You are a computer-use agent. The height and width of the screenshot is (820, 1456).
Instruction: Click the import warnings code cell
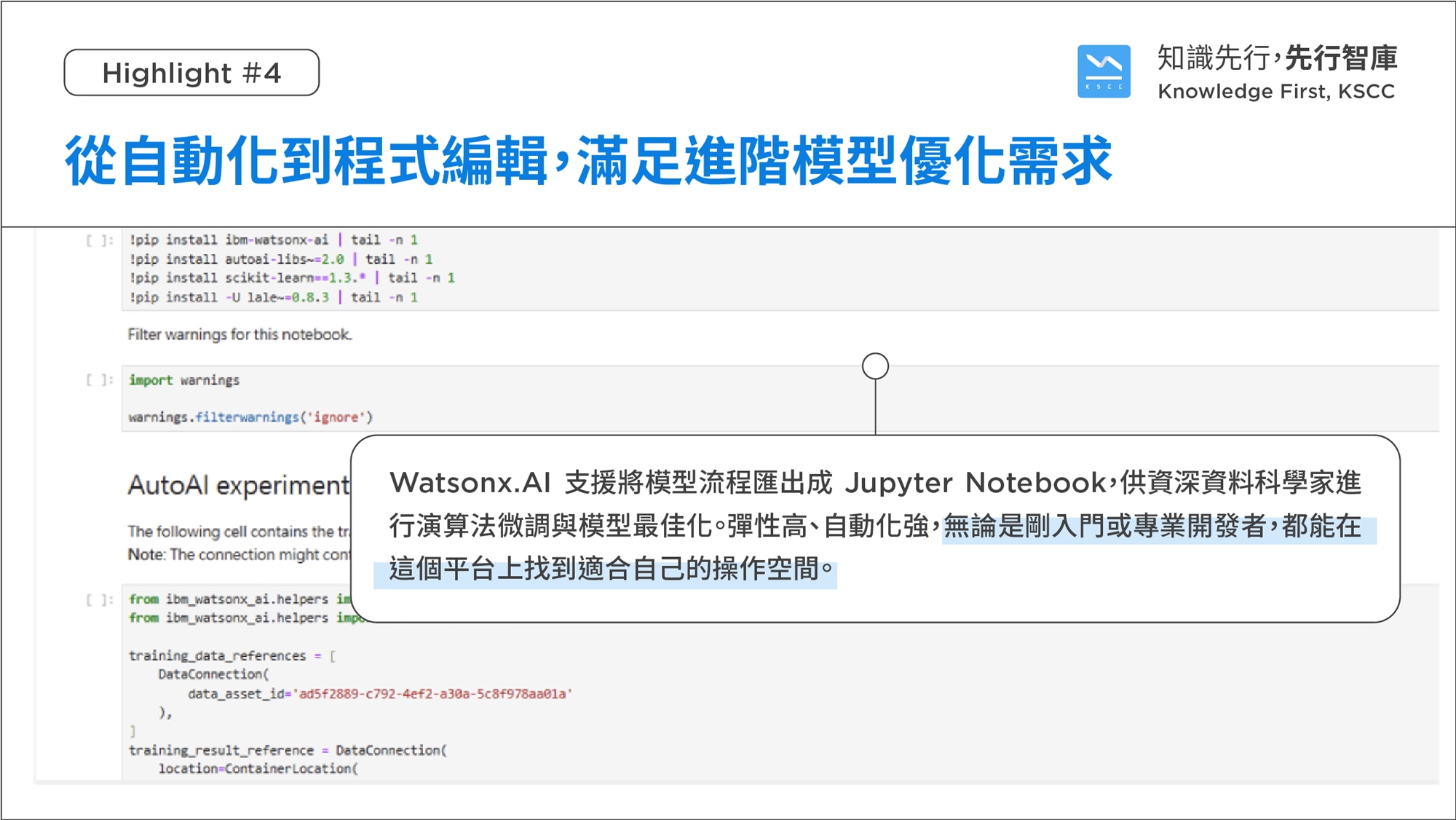pyautogui.click(x=184, y=380)
